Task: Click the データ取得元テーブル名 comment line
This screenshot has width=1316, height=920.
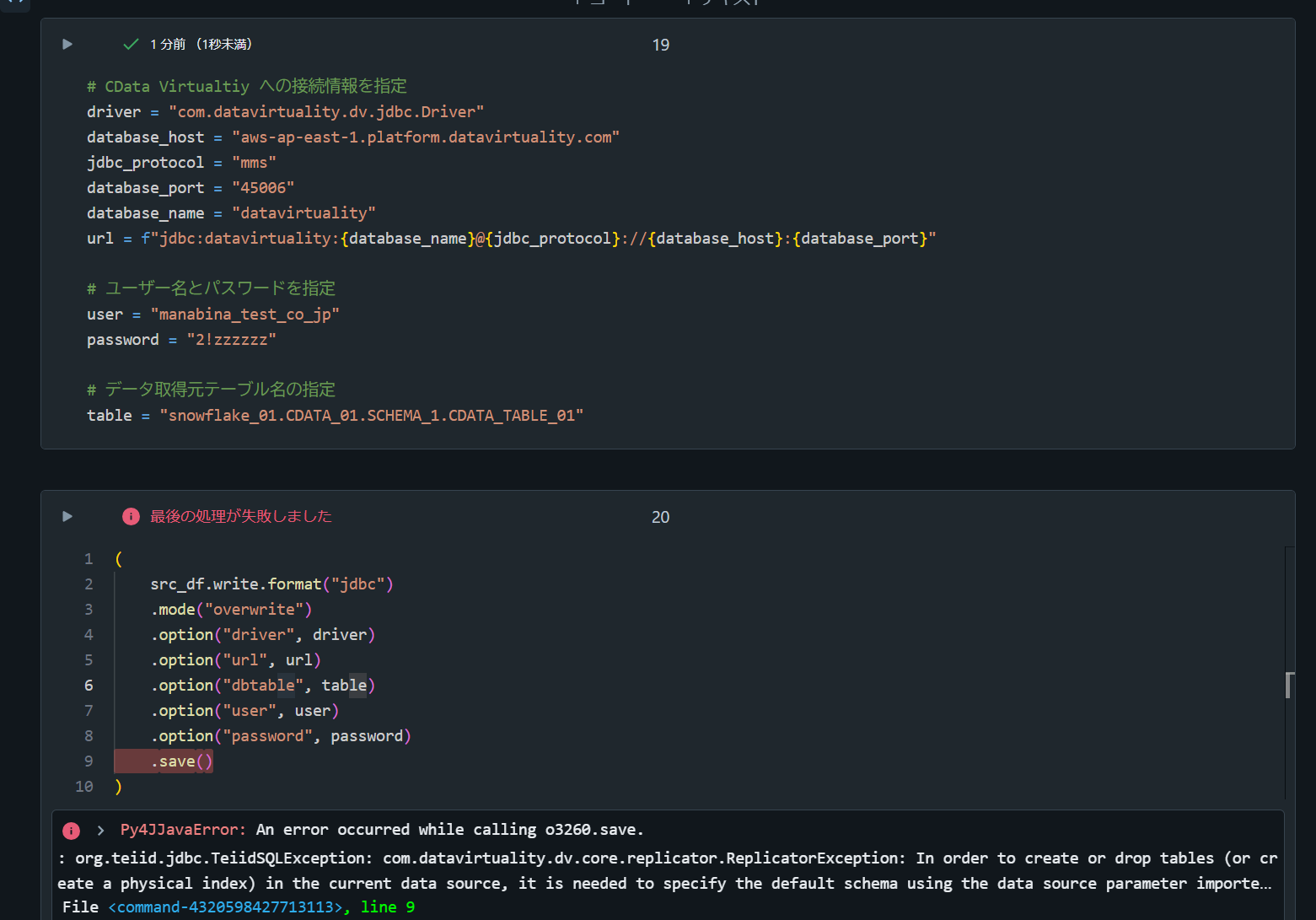Action: tap(211, 390)
